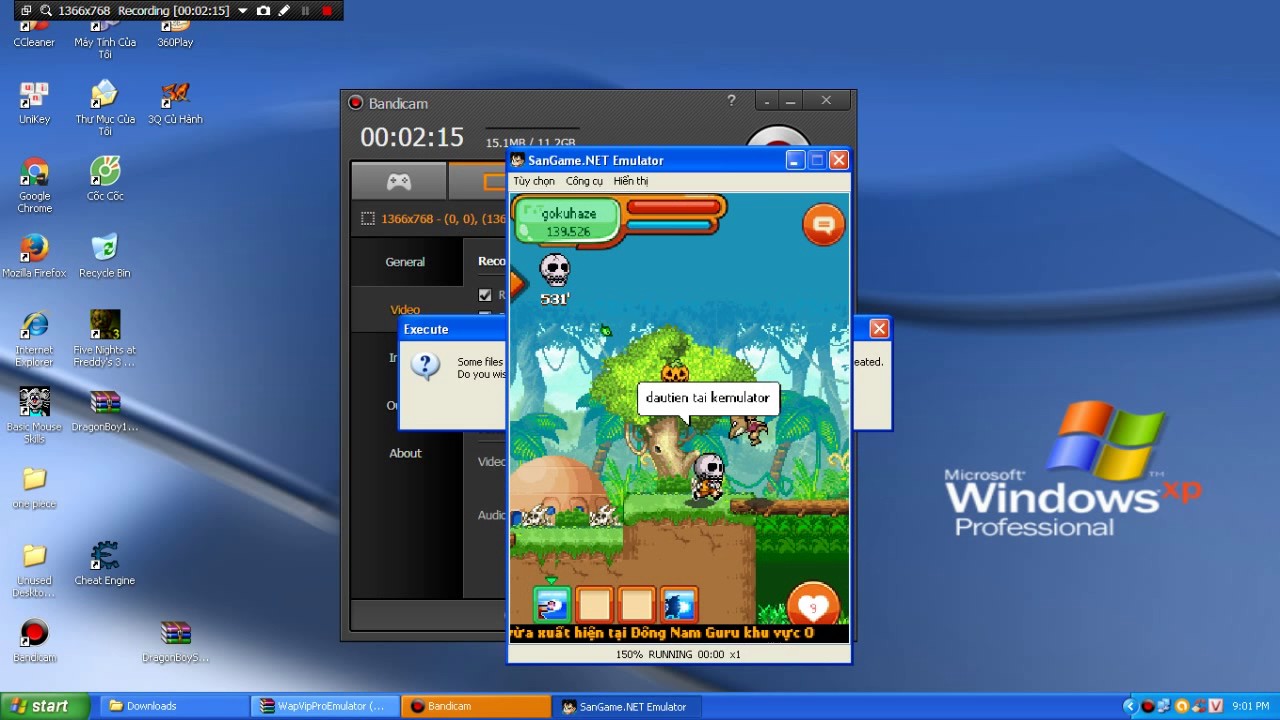Click the emulator status bar 150% RUNNING

(x=679, y=654)
